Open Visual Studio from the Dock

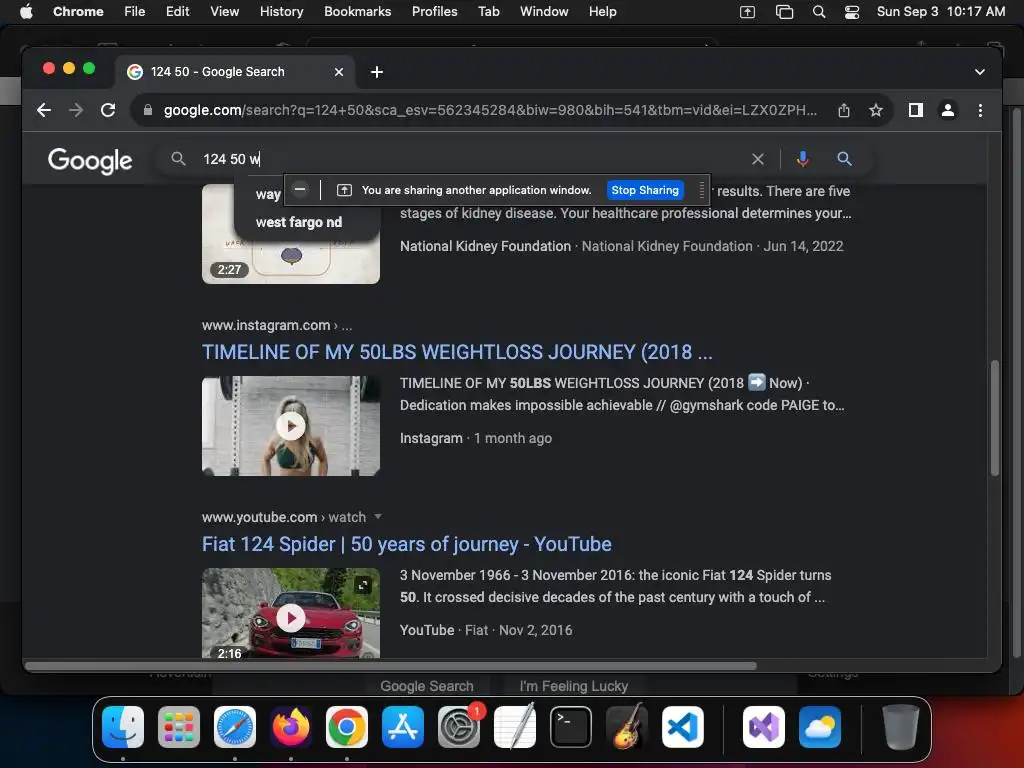763,727
